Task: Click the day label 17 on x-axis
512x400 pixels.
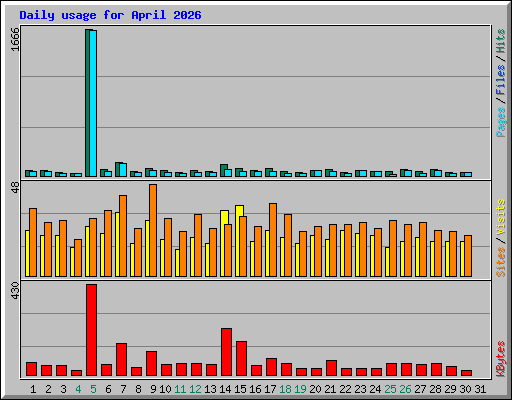Action: 270,389
